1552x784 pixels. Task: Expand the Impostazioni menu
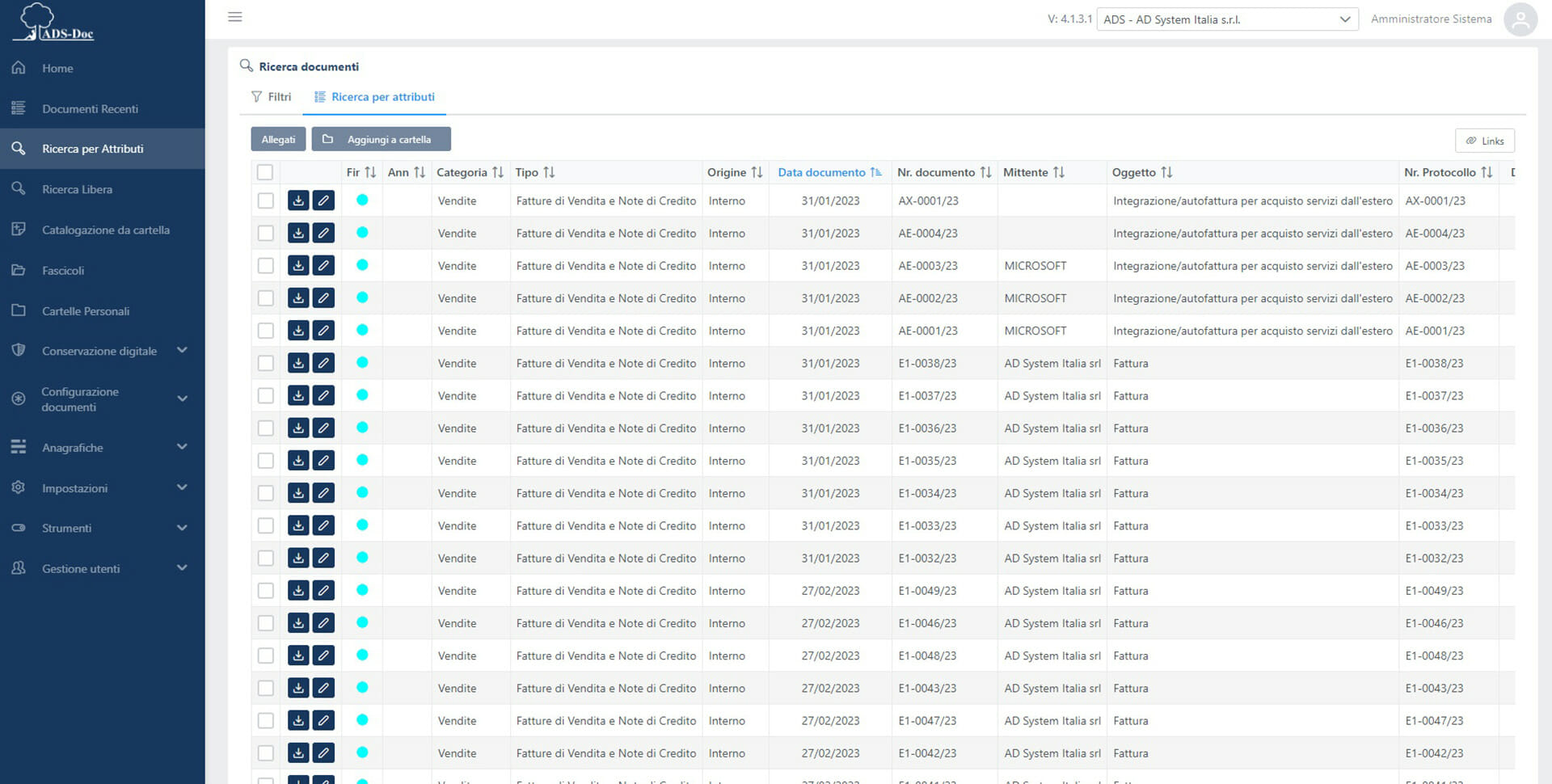point(102,488)
